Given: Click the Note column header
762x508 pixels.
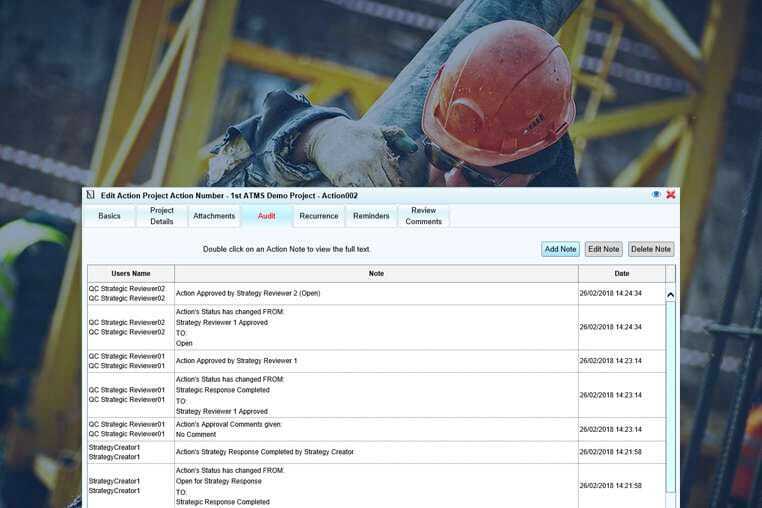Looking at the screenshot, I should point(376,273).
